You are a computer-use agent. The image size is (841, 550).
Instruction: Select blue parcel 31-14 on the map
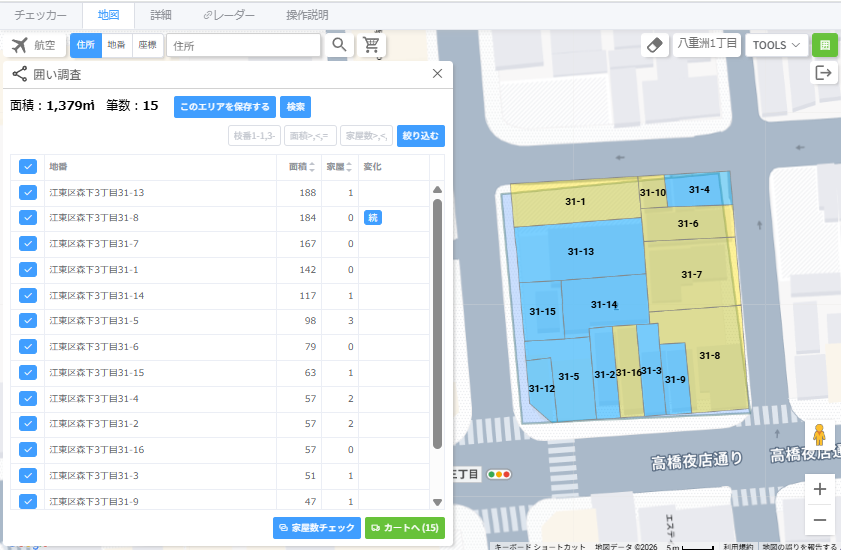click(604, 304)
